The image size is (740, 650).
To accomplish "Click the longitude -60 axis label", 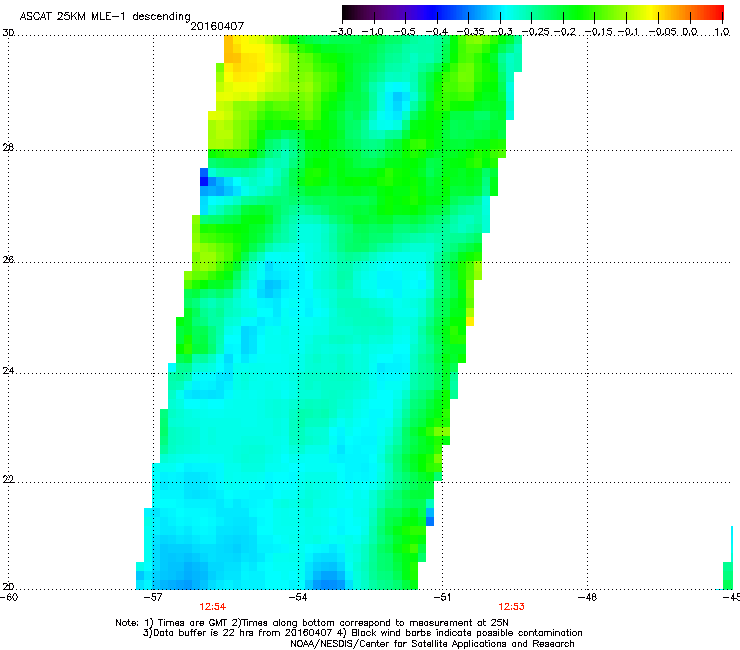I will [x=9, y=597].
